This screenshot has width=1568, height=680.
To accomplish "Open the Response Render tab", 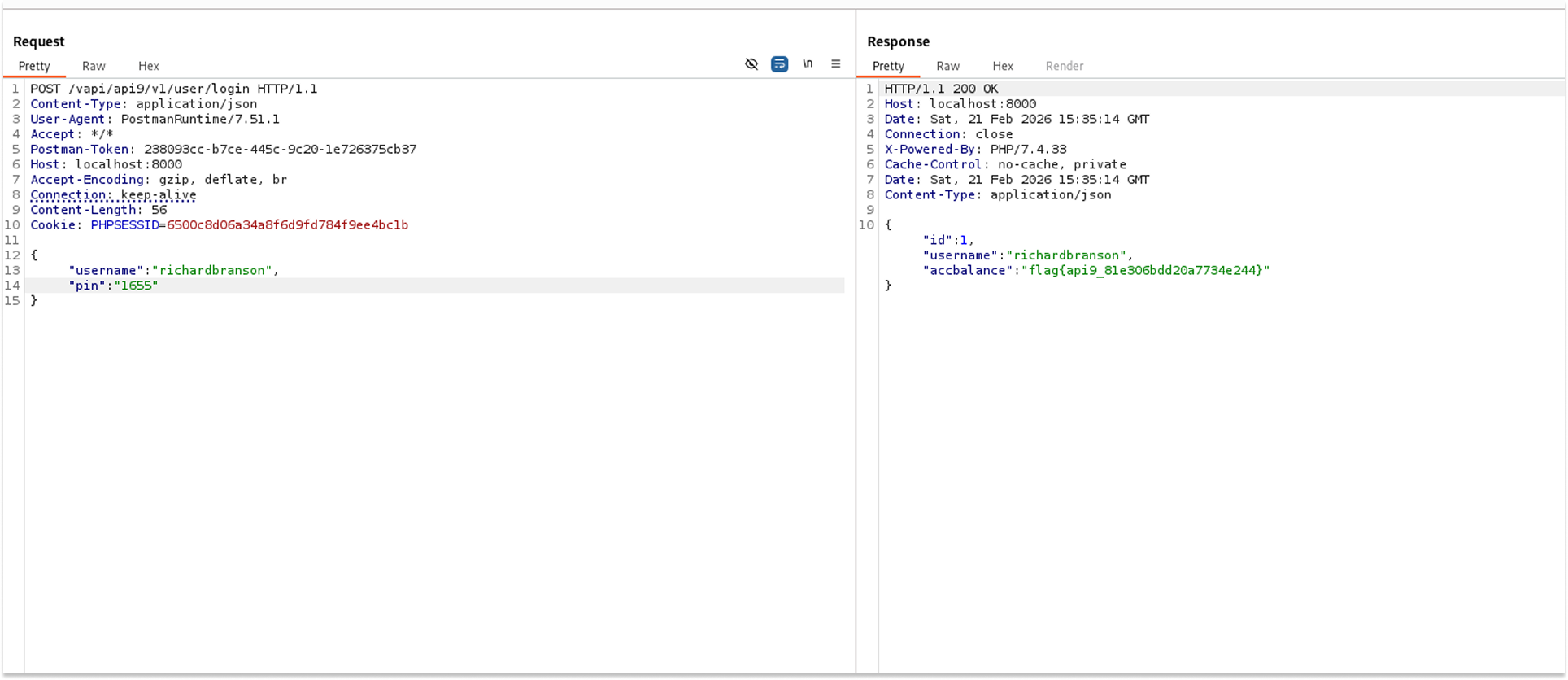I will pos(1064,66).
